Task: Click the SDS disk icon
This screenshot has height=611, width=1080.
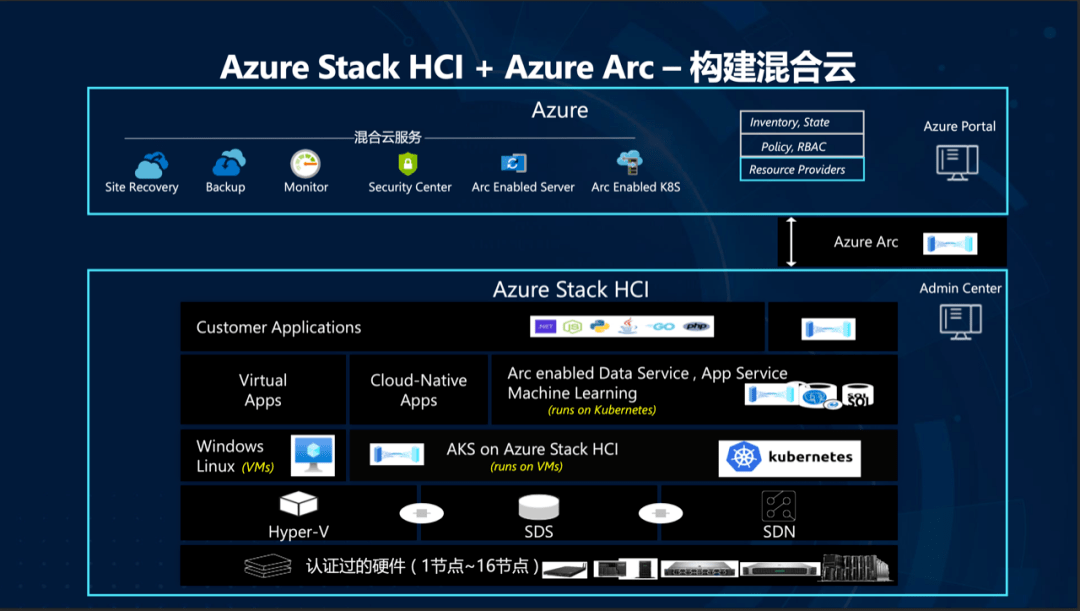Action: coord(539,508)
